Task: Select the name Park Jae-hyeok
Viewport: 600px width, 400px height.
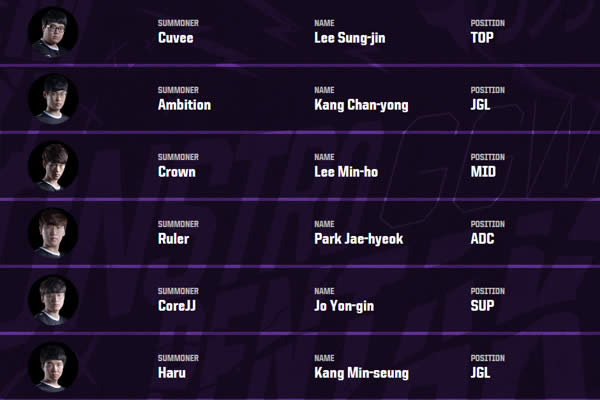Action: [358, 239]
